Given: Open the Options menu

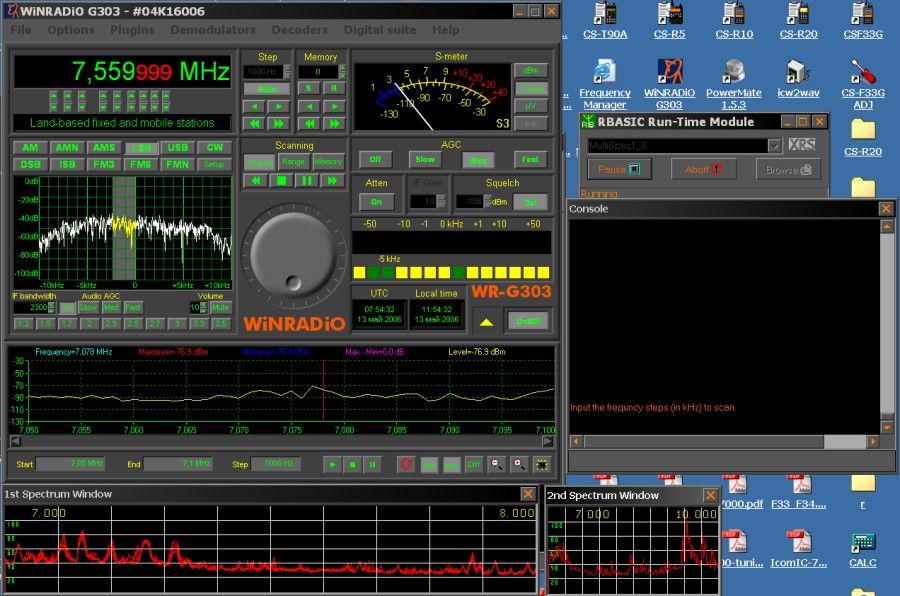Looking at the screenshot, I should (71, 29).
